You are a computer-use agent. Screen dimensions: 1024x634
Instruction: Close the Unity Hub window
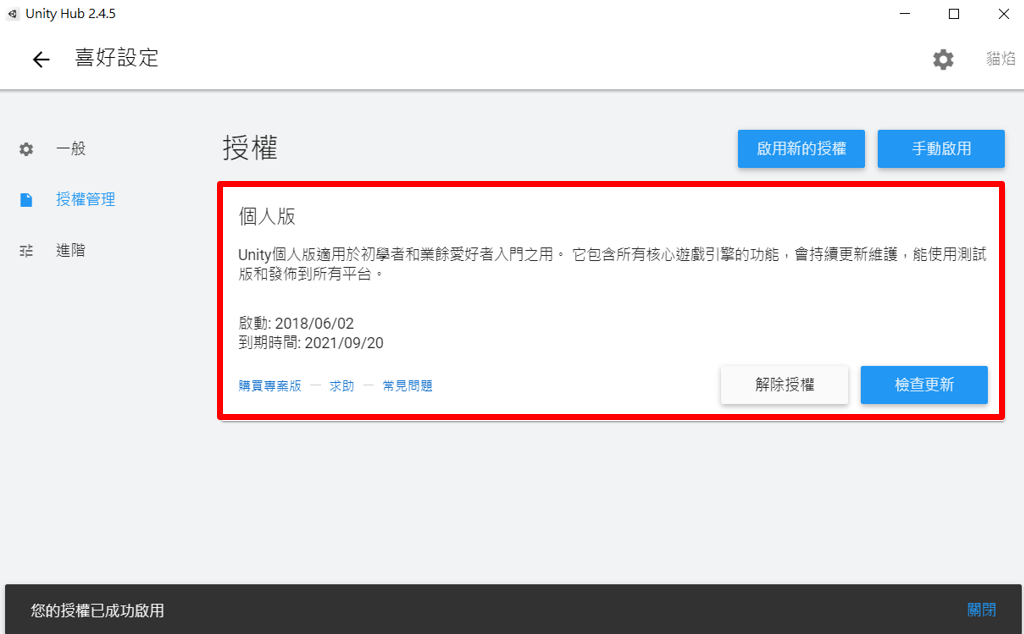(1004, 14)
